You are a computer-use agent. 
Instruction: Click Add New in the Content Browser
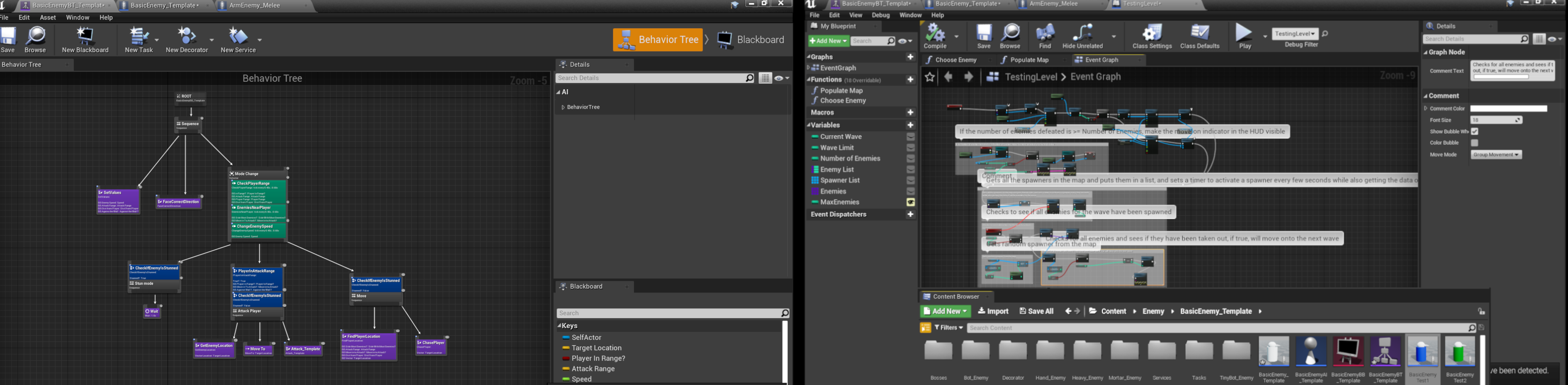pyautogui.click(x=945, y=311)
